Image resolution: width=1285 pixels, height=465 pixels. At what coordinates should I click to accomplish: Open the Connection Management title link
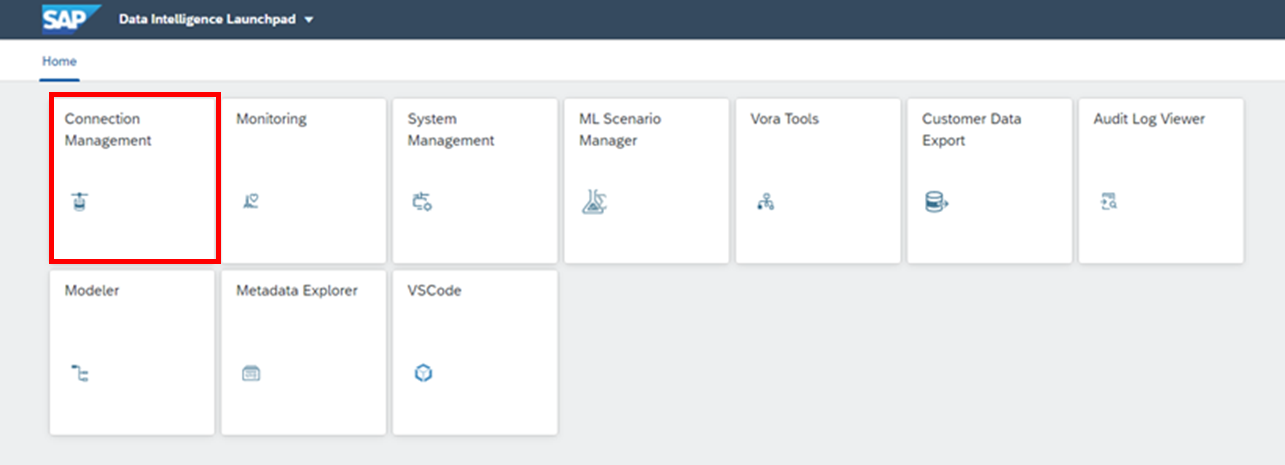coord(108,130)
